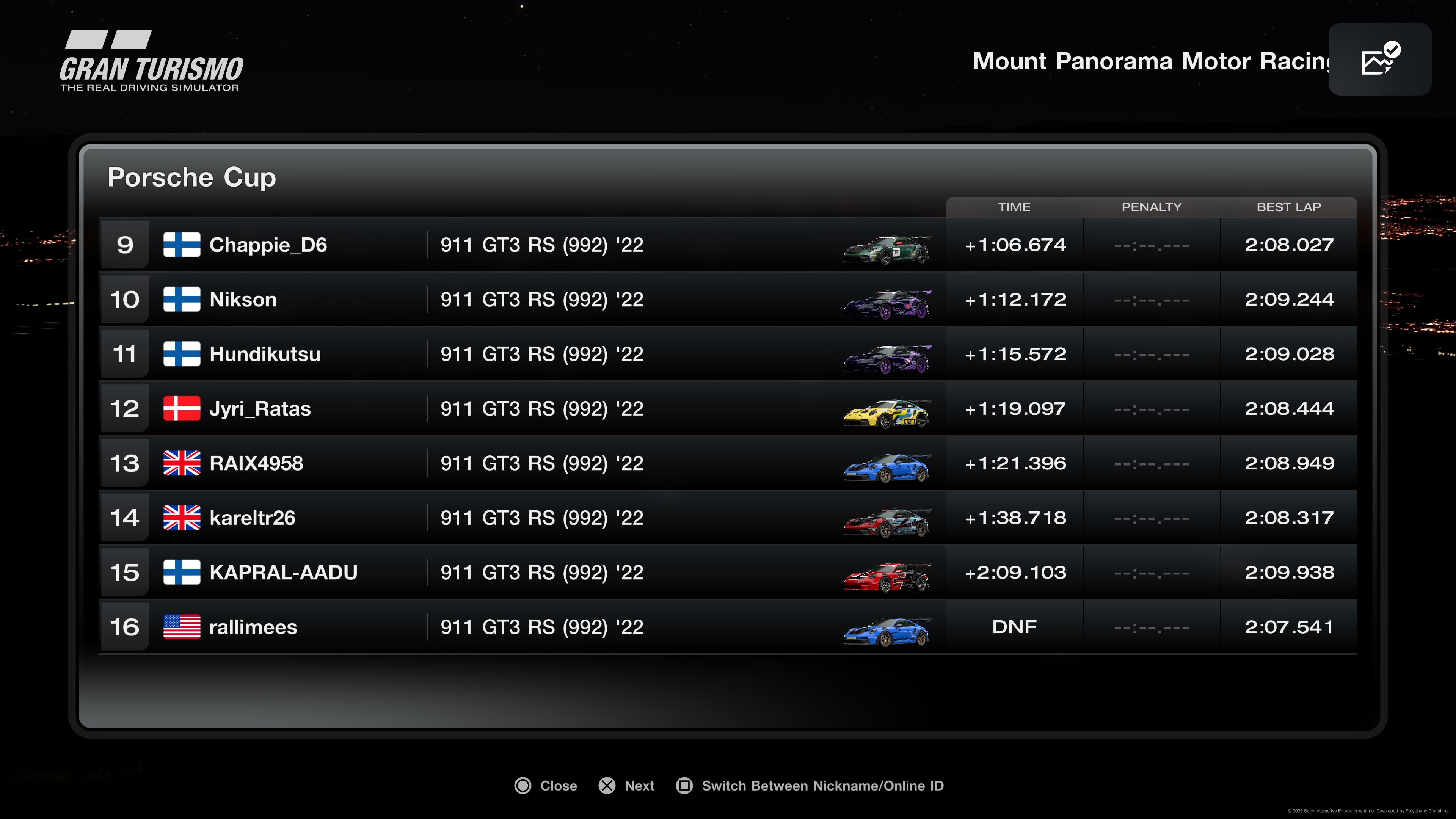Click the DNF result for rallimees
The height and width of the screenshot is (819, 1456).
click(1014, 627)
